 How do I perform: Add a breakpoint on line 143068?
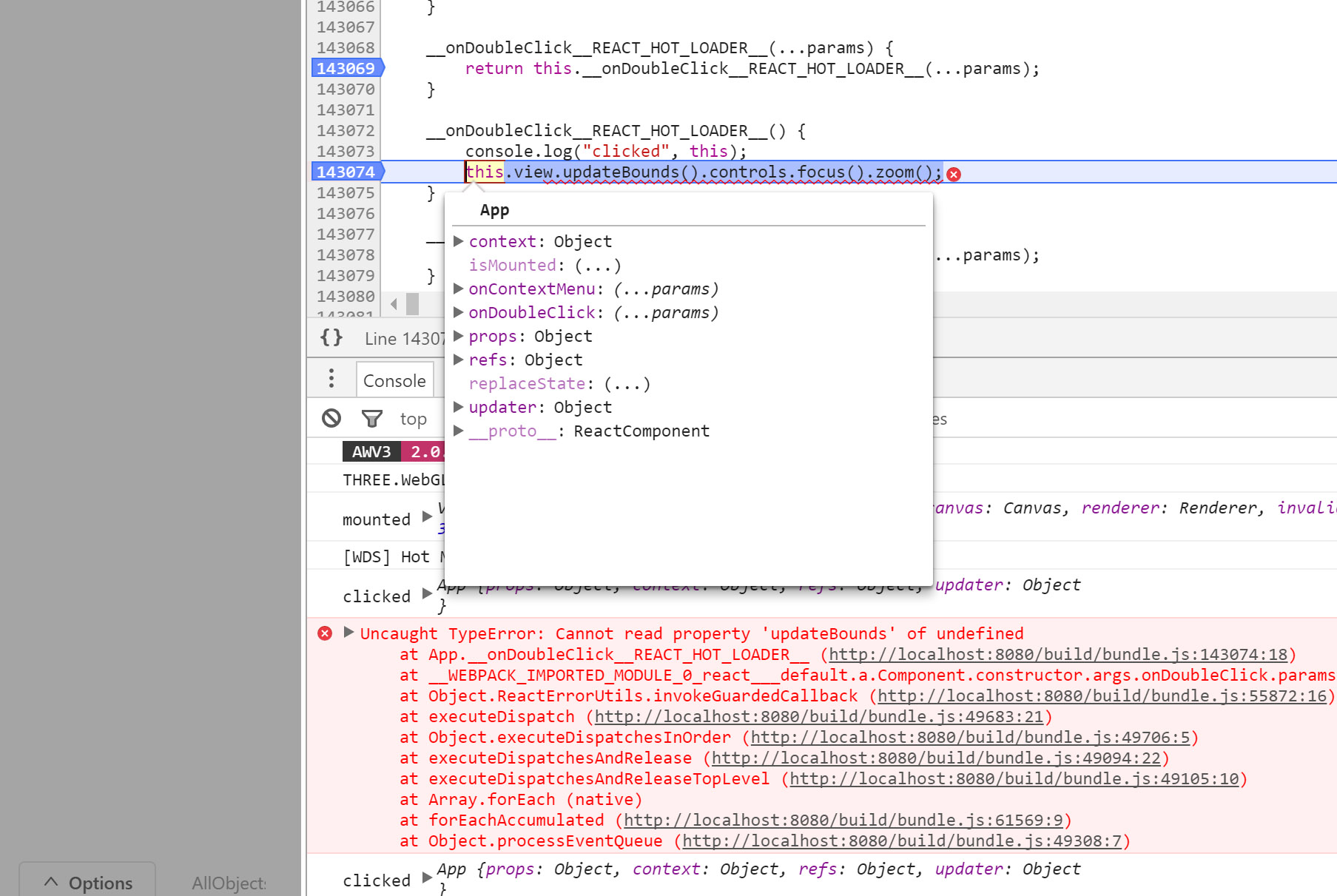(x=346, y=47)
